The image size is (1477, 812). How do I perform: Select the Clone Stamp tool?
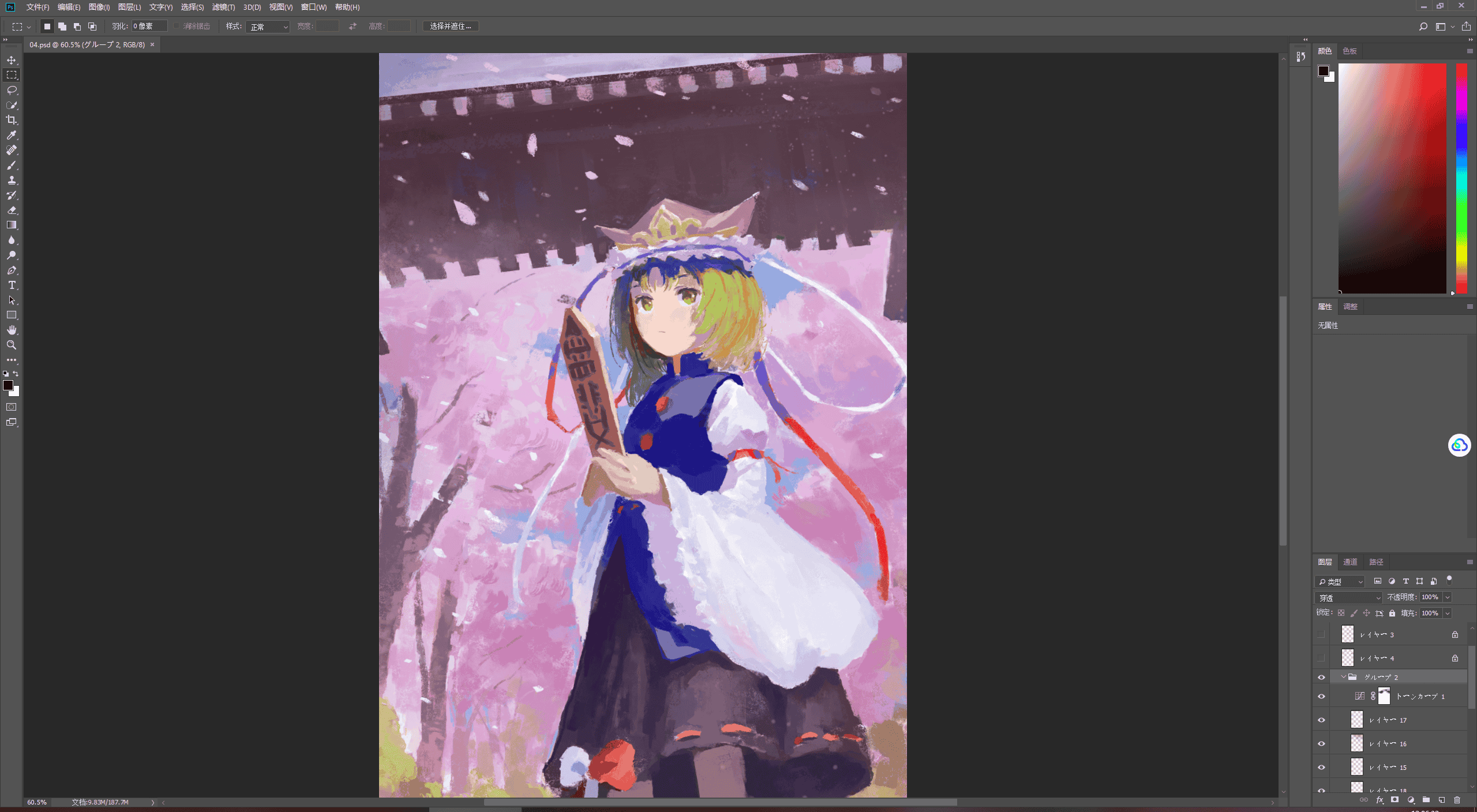[12, 180]
